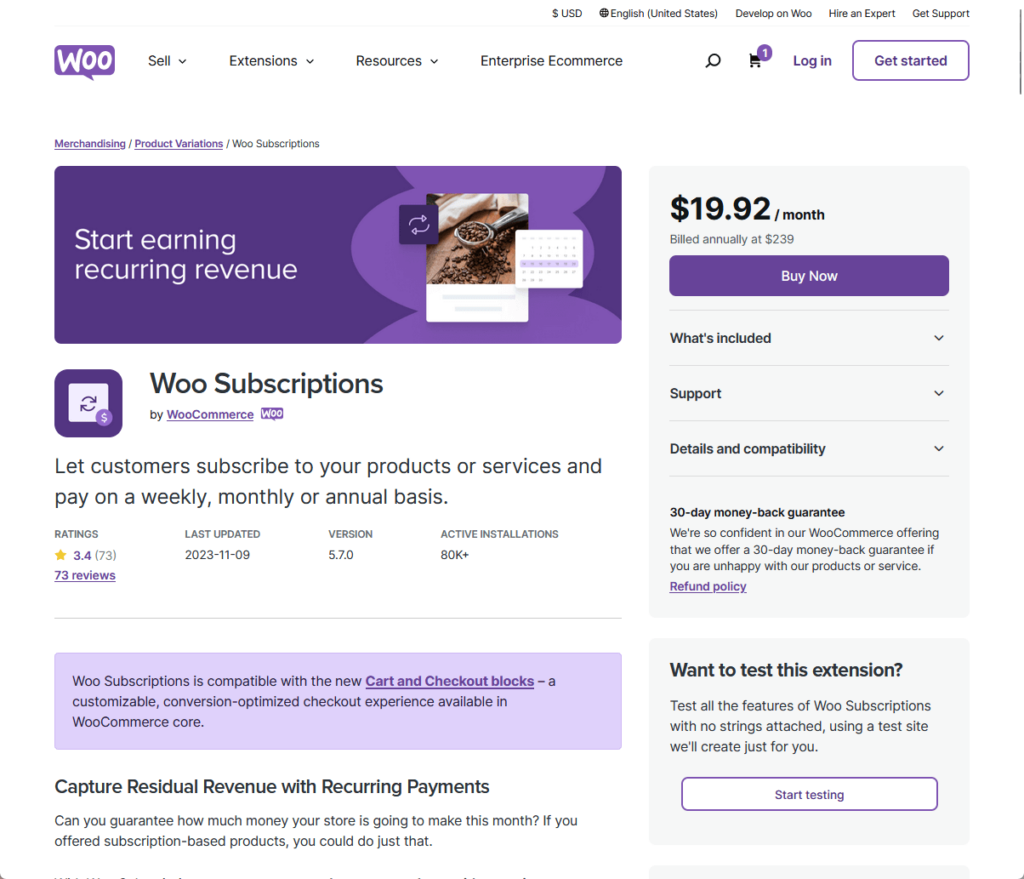Open the Sell dropdown menu
This screenshot has width=1024, height=879.
[167, 61]
